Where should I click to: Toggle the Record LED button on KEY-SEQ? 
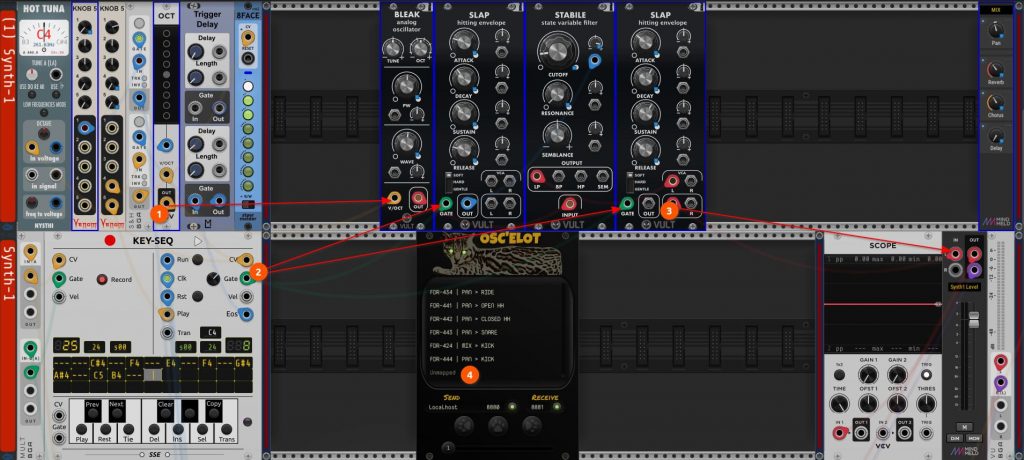102,280
